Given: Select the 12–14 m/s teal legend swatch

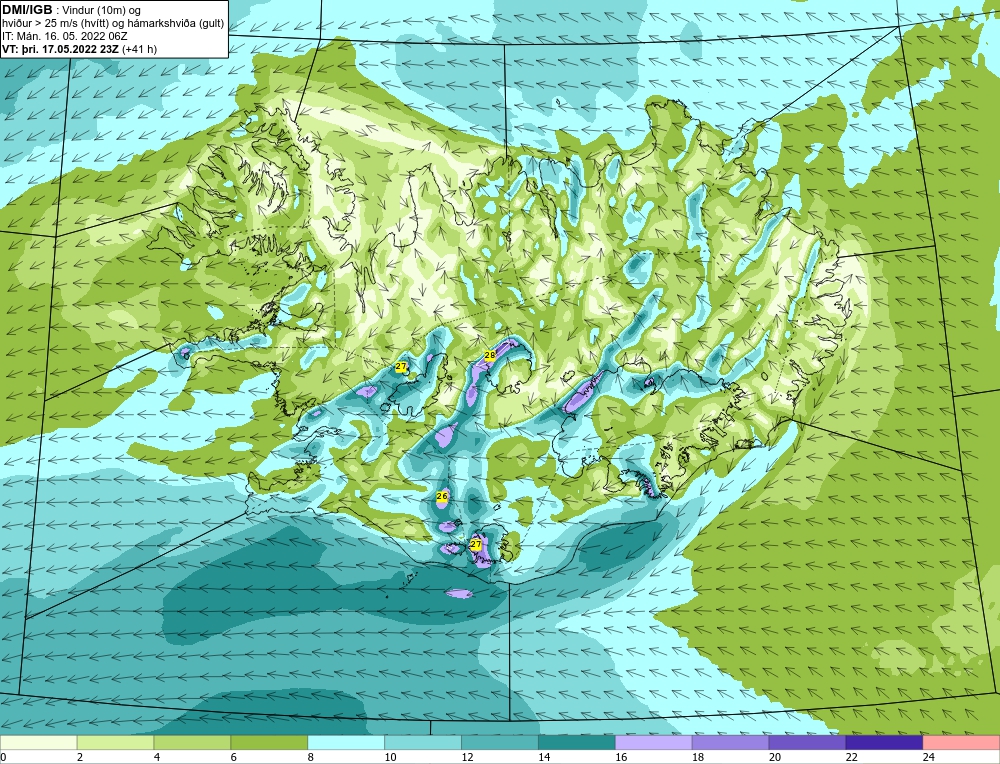Looking at the screenshot, I should pos(499,742).
